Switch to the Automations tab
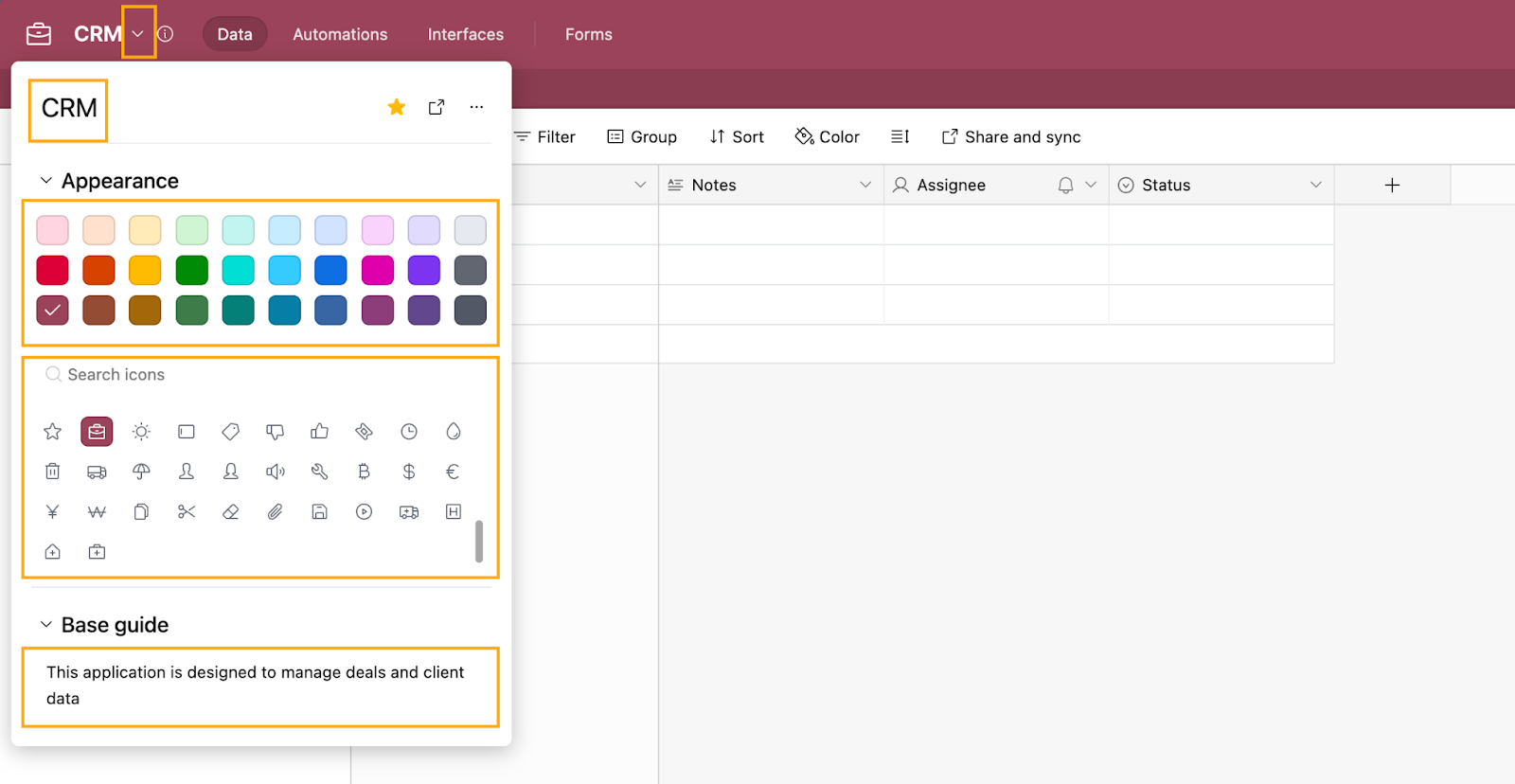Image resolution: width=1515 pixels, height=784 pixels. coord(340,34)
